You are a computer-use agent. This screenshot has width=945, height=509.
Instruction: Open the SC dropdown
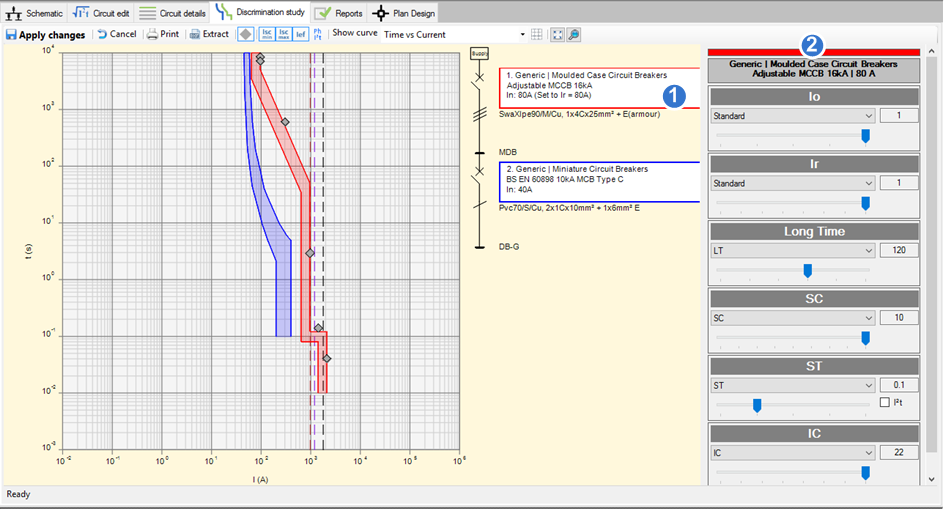[x=793, y=318]
